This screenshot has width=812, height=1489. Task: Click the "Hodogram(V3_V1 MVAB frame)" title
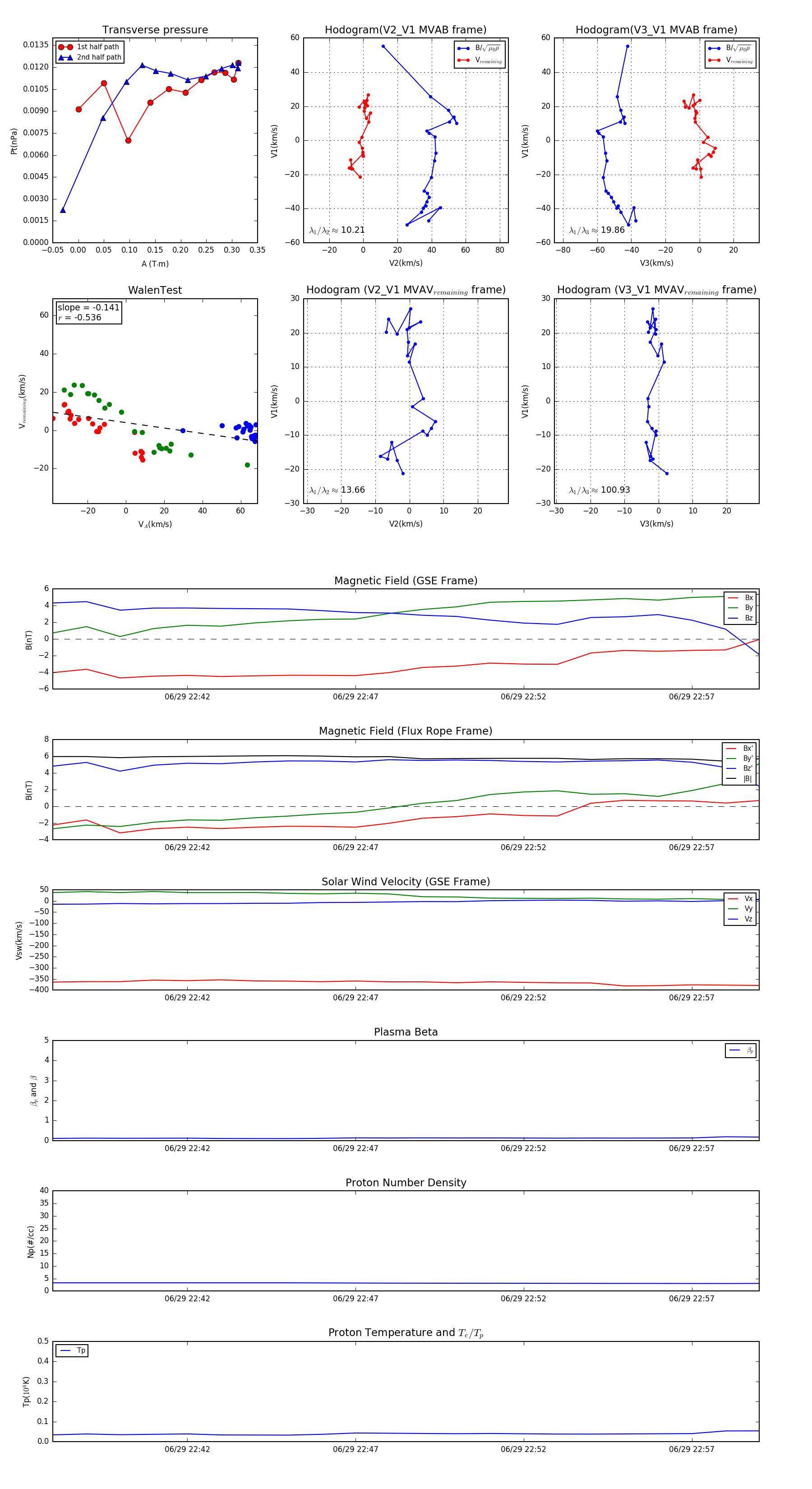[x=656, y=30]
